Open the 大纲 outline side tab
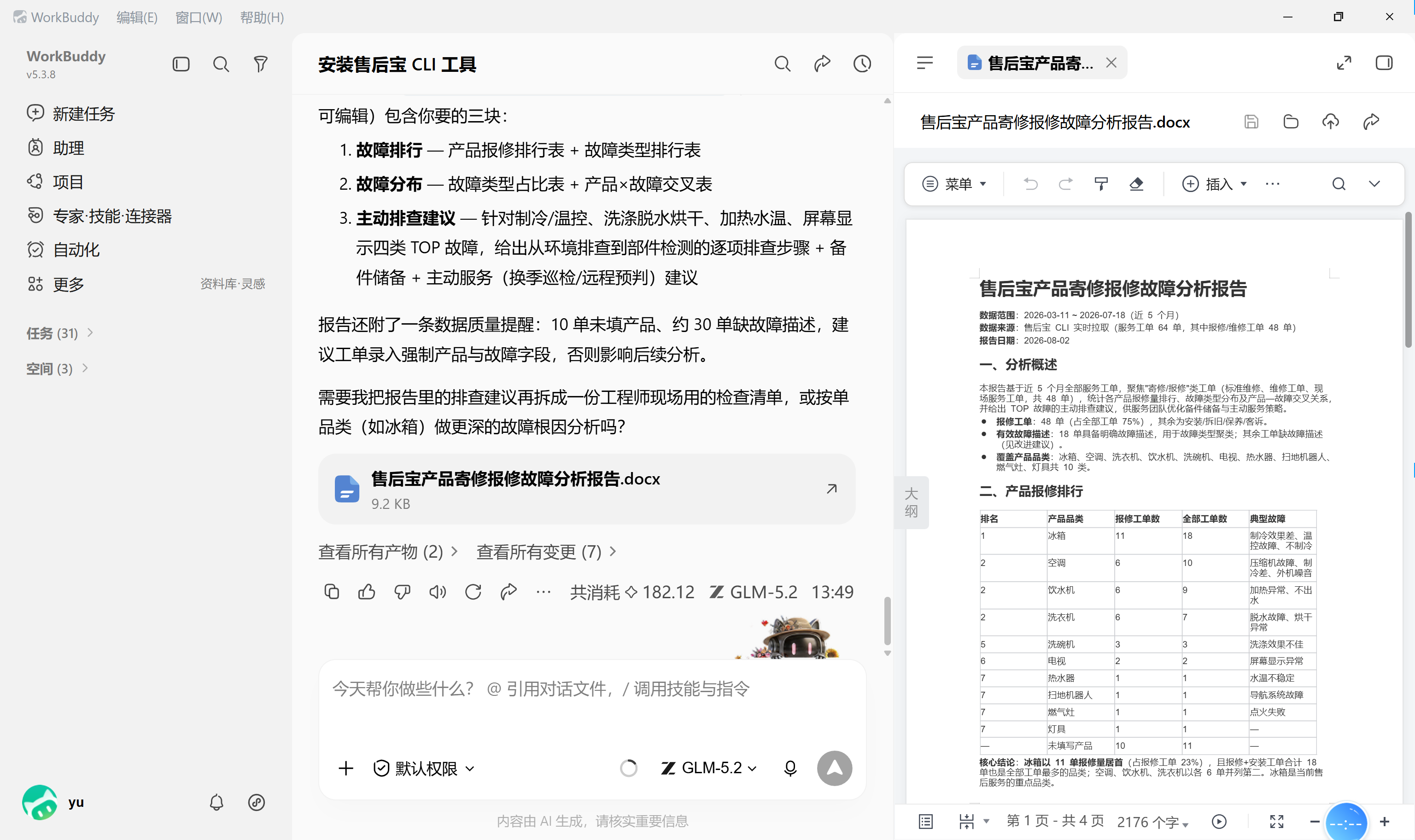 [911, 502]
